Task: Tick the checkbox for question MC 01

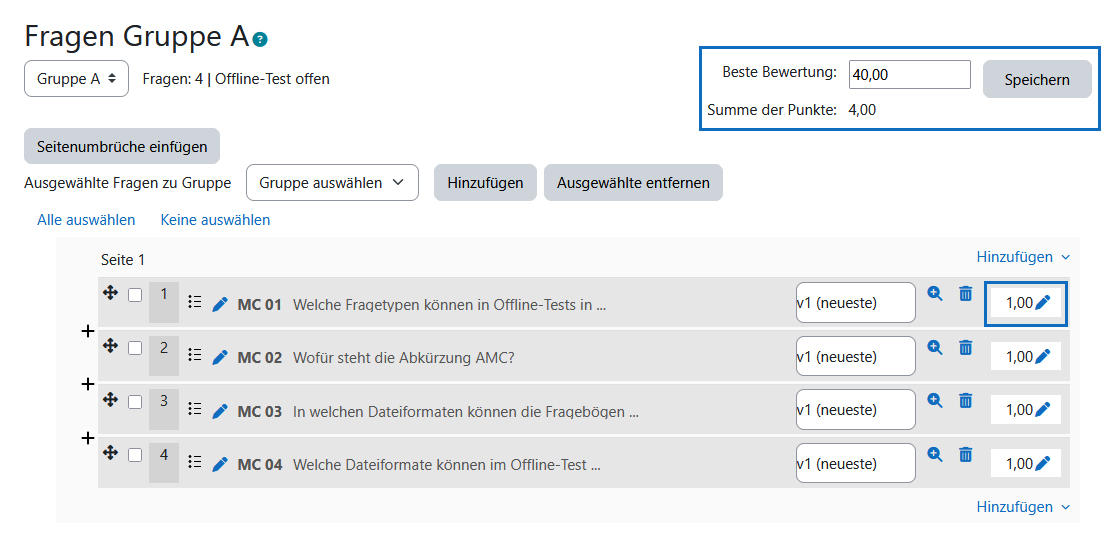Action: tap(135, 295)
